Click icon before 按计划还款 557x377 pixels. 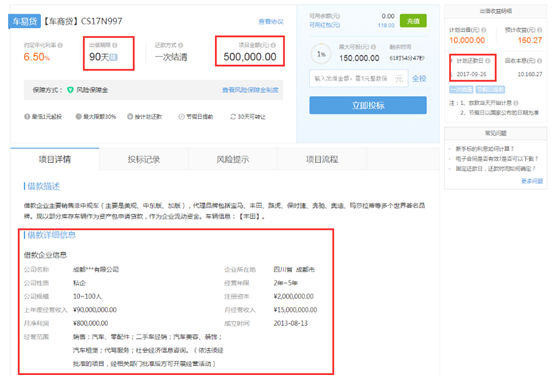tap(130, 117)
